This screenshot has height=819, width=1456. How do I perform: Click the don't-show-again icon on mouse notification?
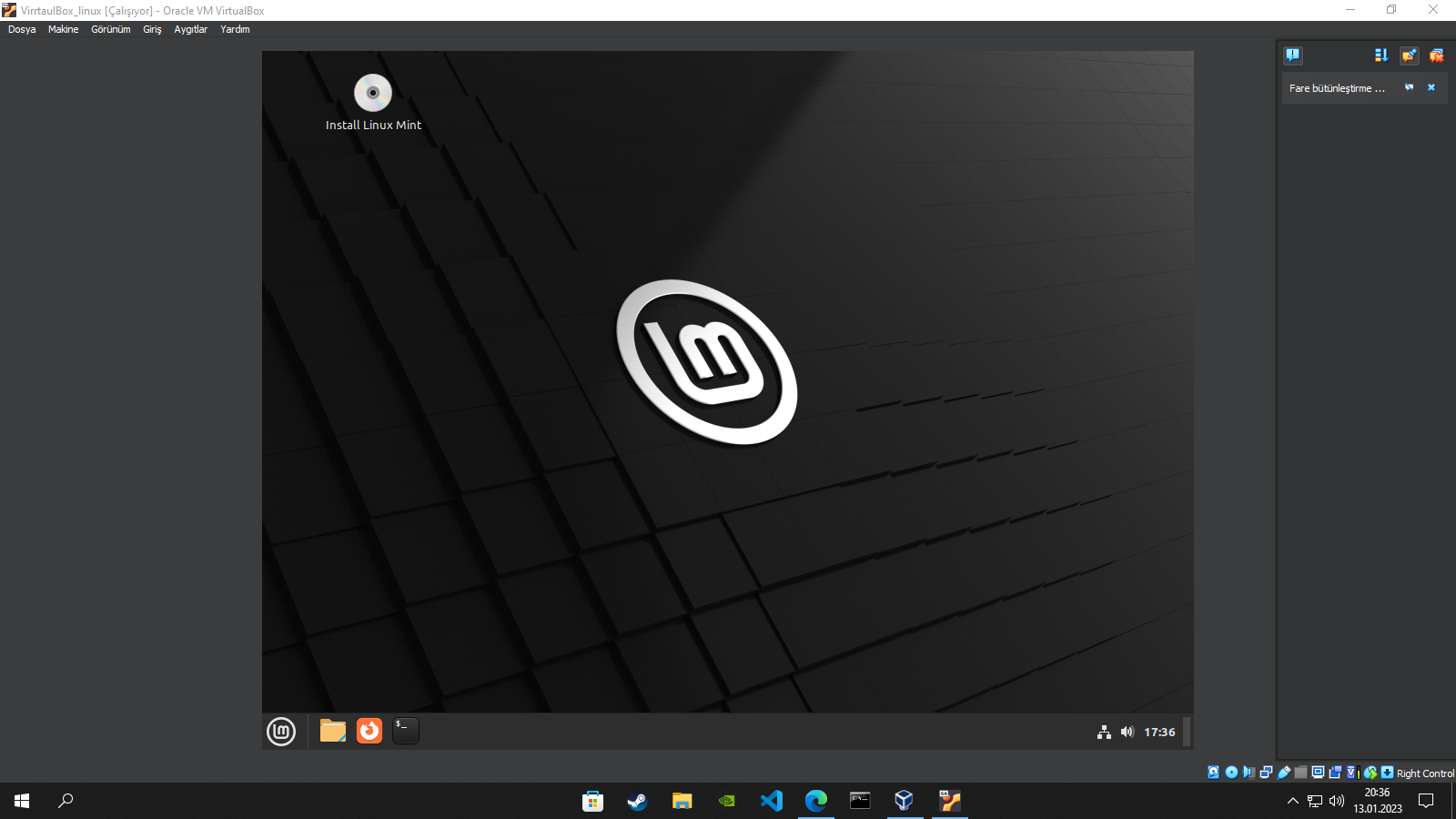tap(1410, 87)
